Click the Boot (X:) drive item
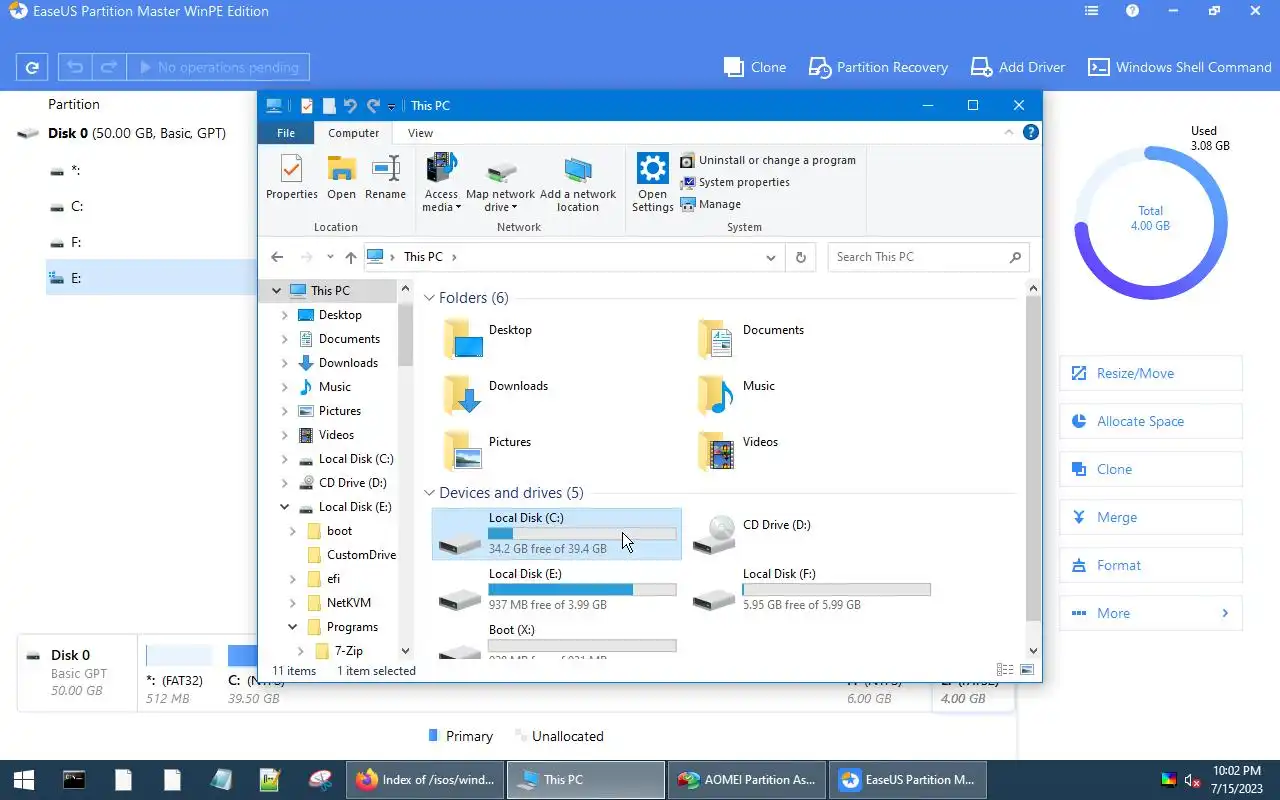The width and height of the screenshot is (1280, 800). tap(557, 640)
